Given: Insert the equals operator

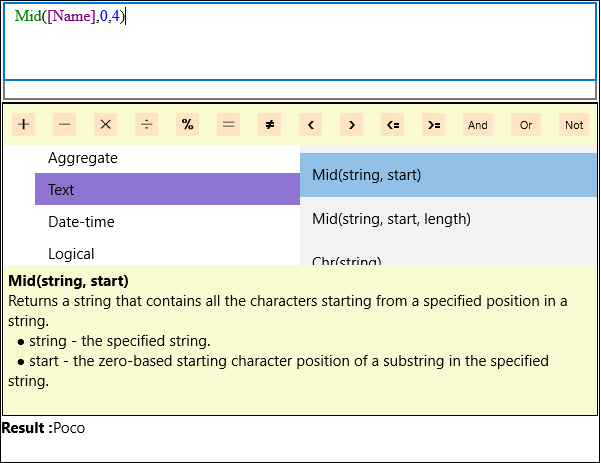Looking at the screenshot, I should point(228,125).
